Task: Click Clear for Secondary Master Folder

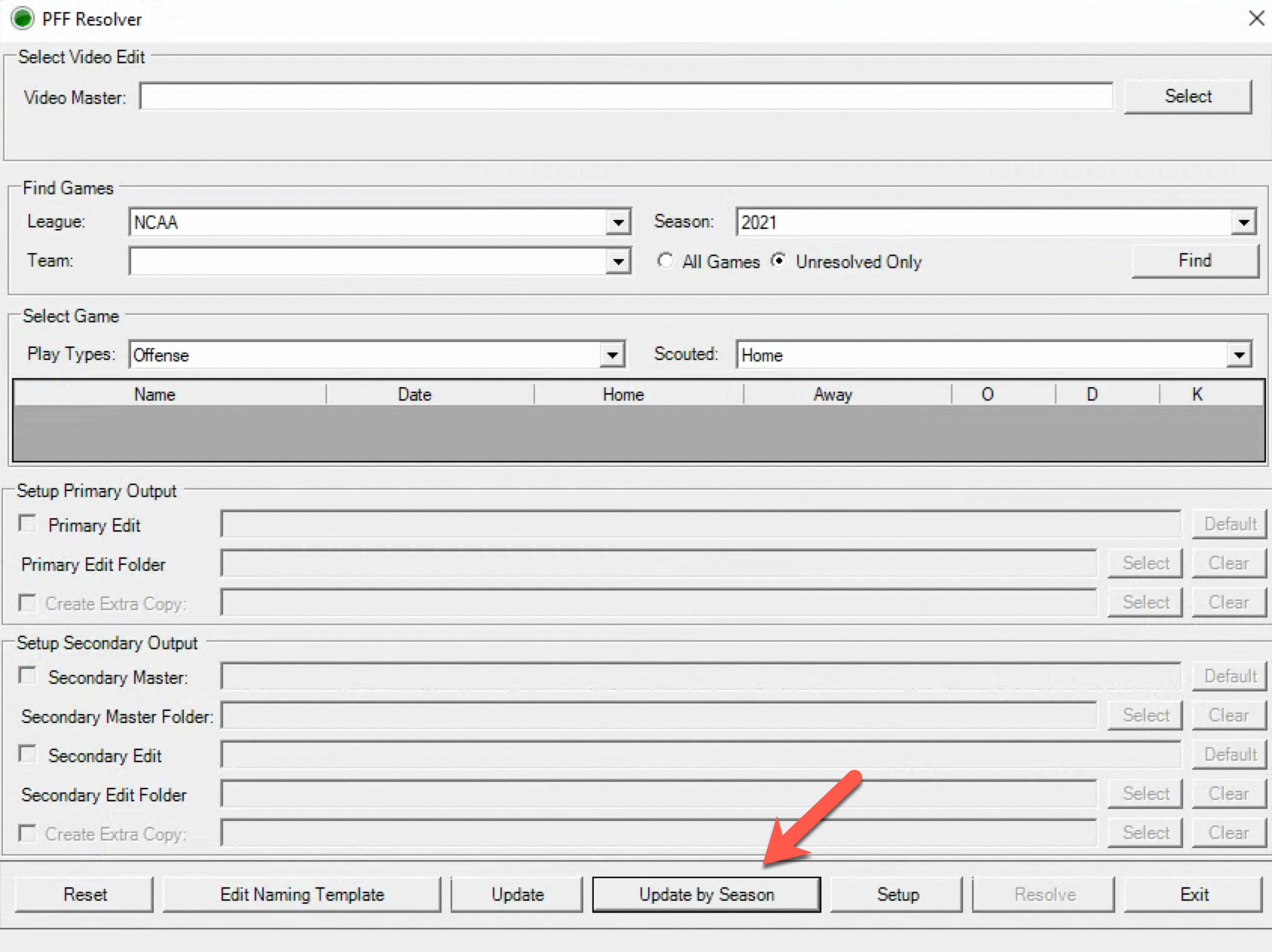Action: 1229,716
